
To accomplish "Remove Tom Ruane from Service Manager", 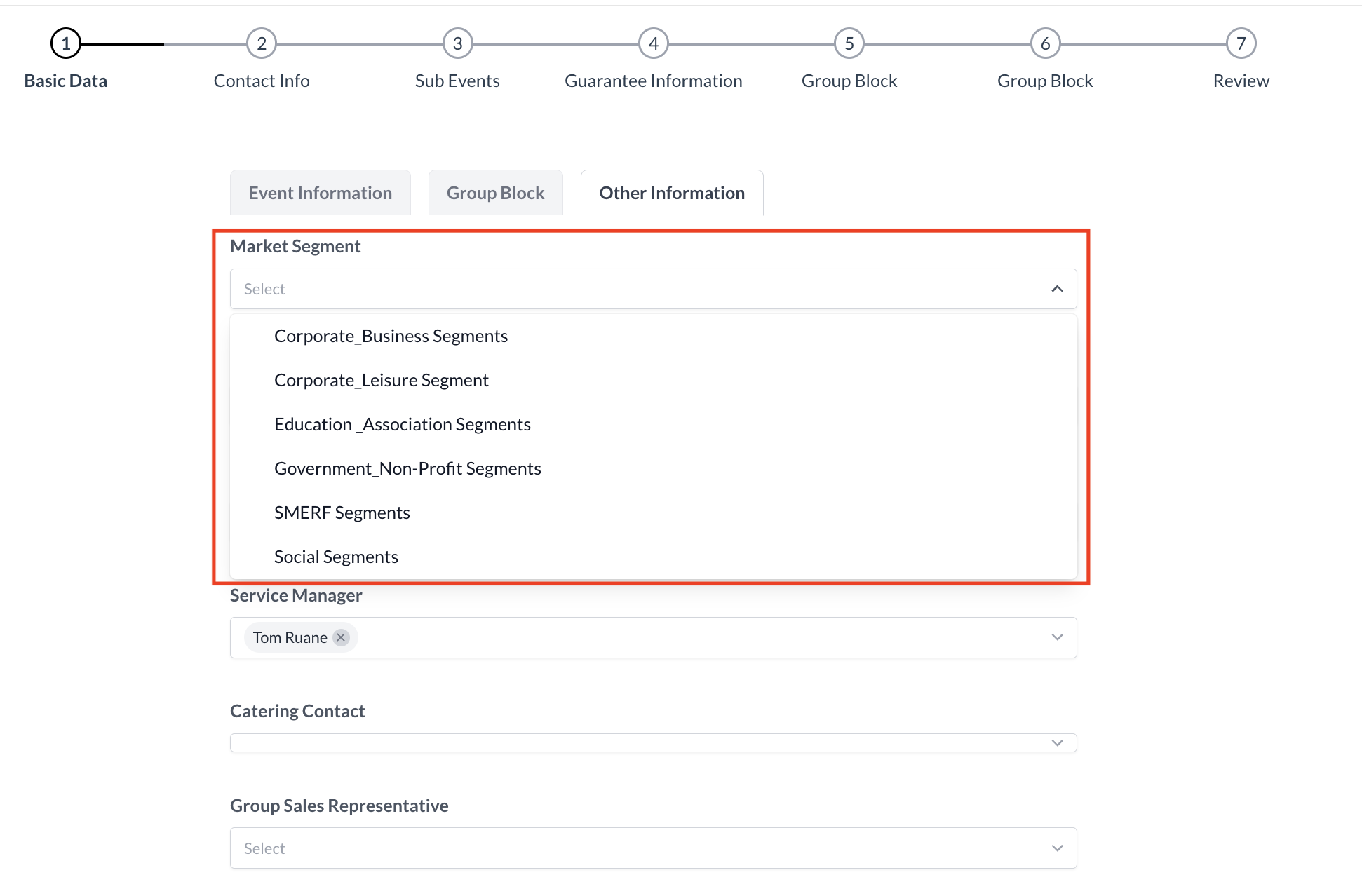I will (x=341, y=637).
